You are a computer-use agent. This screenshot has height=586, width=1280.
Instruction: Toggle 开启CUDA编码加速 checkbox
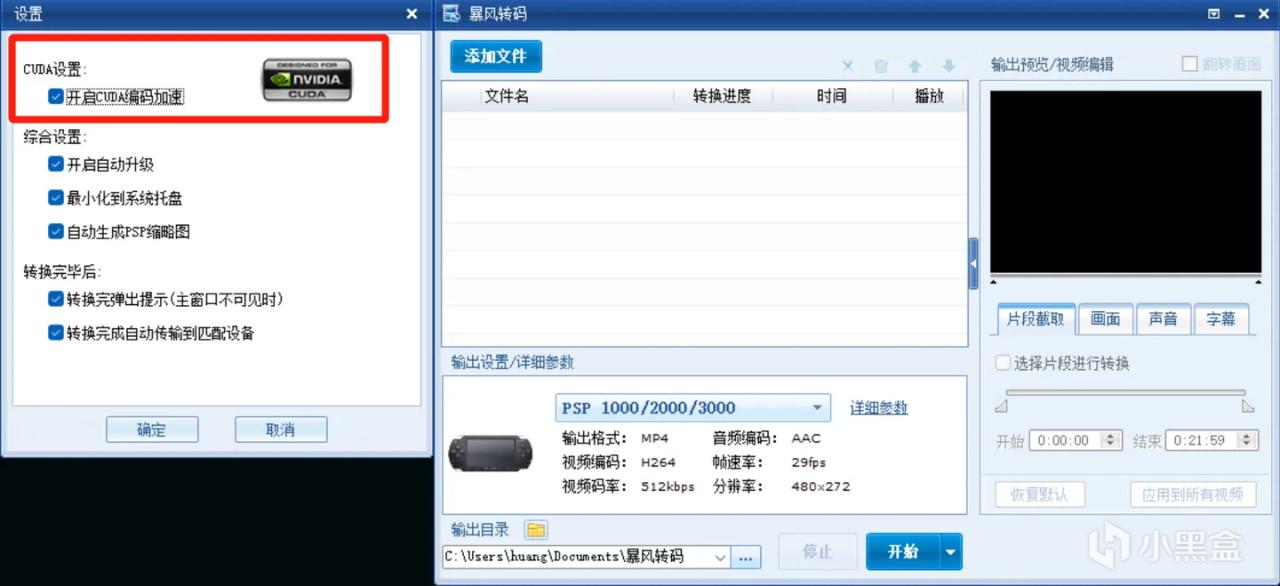(x=56, y=97)
